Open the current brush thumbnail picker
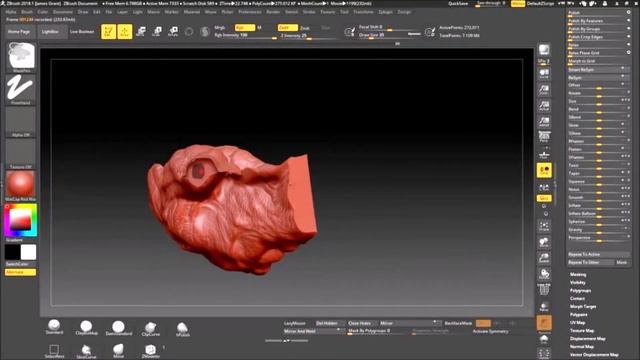 (x=21, y=56)
